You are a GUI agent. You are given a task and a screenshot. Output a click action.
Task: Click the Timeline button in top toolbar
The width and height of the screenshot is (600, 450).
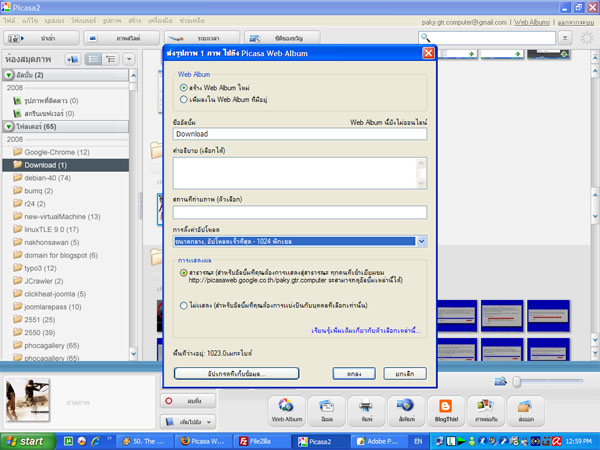tap(202, 38)
